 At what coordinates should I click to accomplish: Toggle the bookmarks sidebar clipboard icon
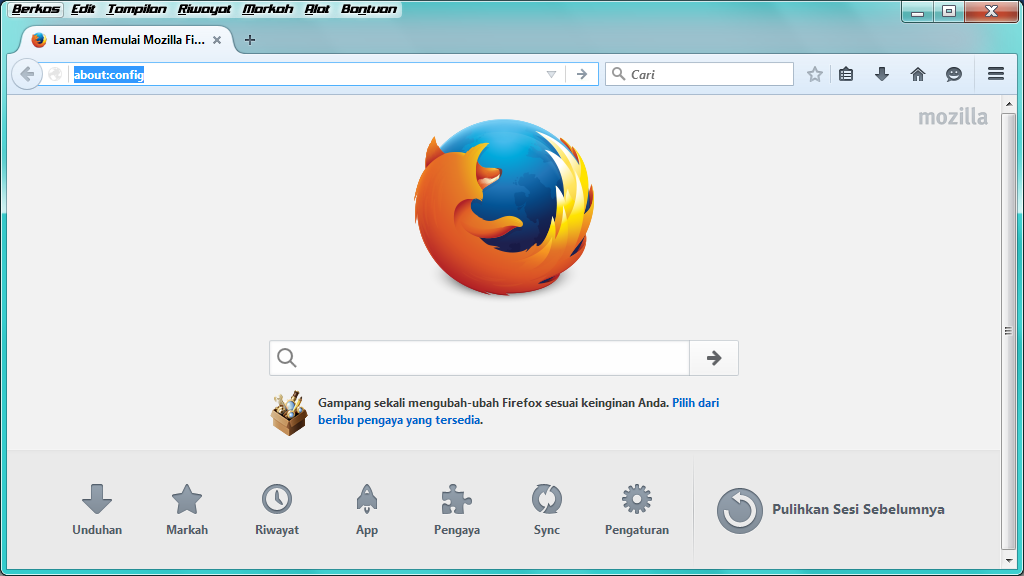846,74
